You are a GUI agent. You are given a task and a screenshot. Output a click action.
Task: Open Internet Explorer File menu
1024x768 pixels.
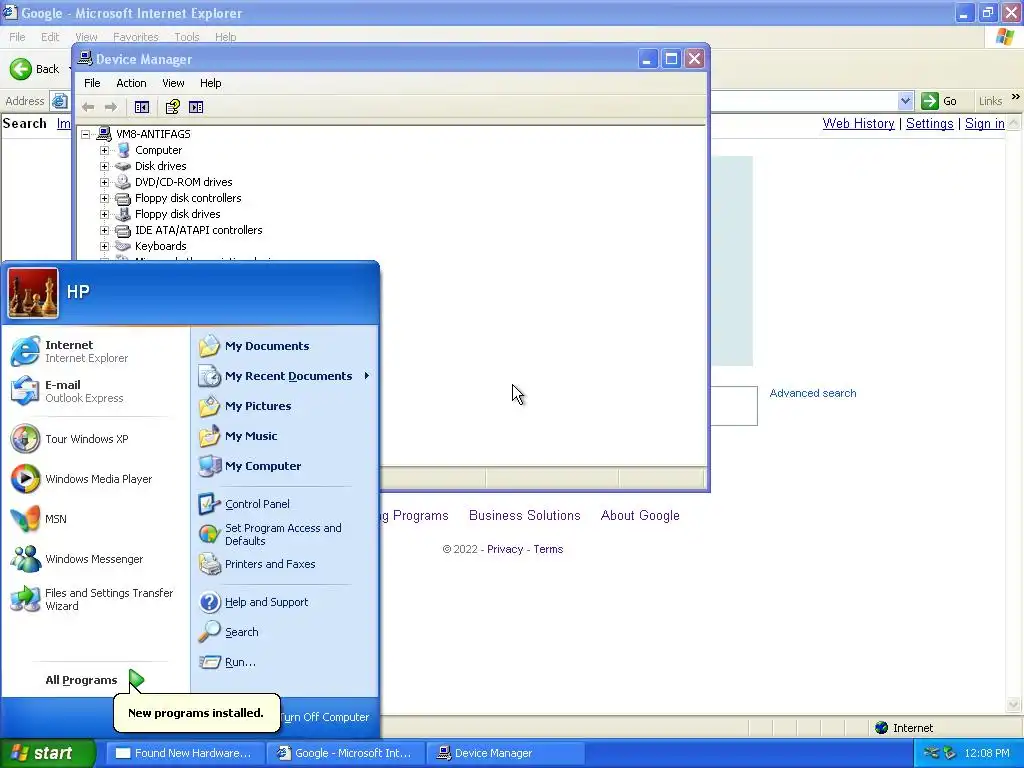(17, 37)
